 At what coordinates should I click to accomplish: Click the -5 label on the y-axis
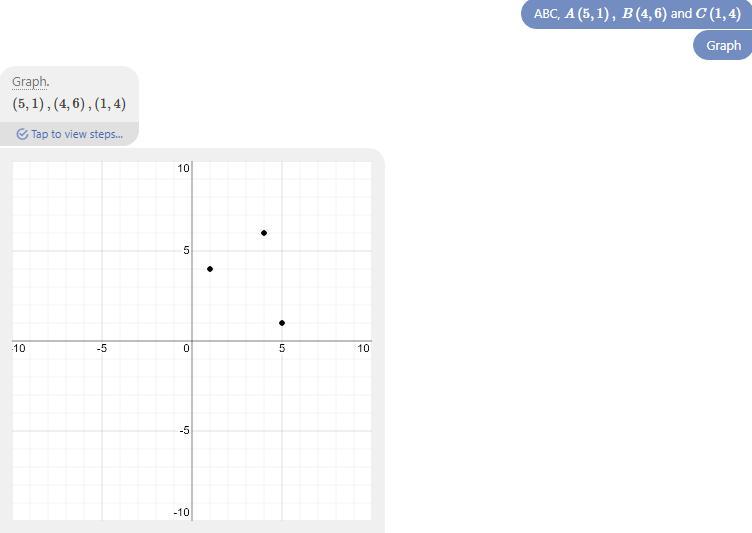click(x=184, y=430)
